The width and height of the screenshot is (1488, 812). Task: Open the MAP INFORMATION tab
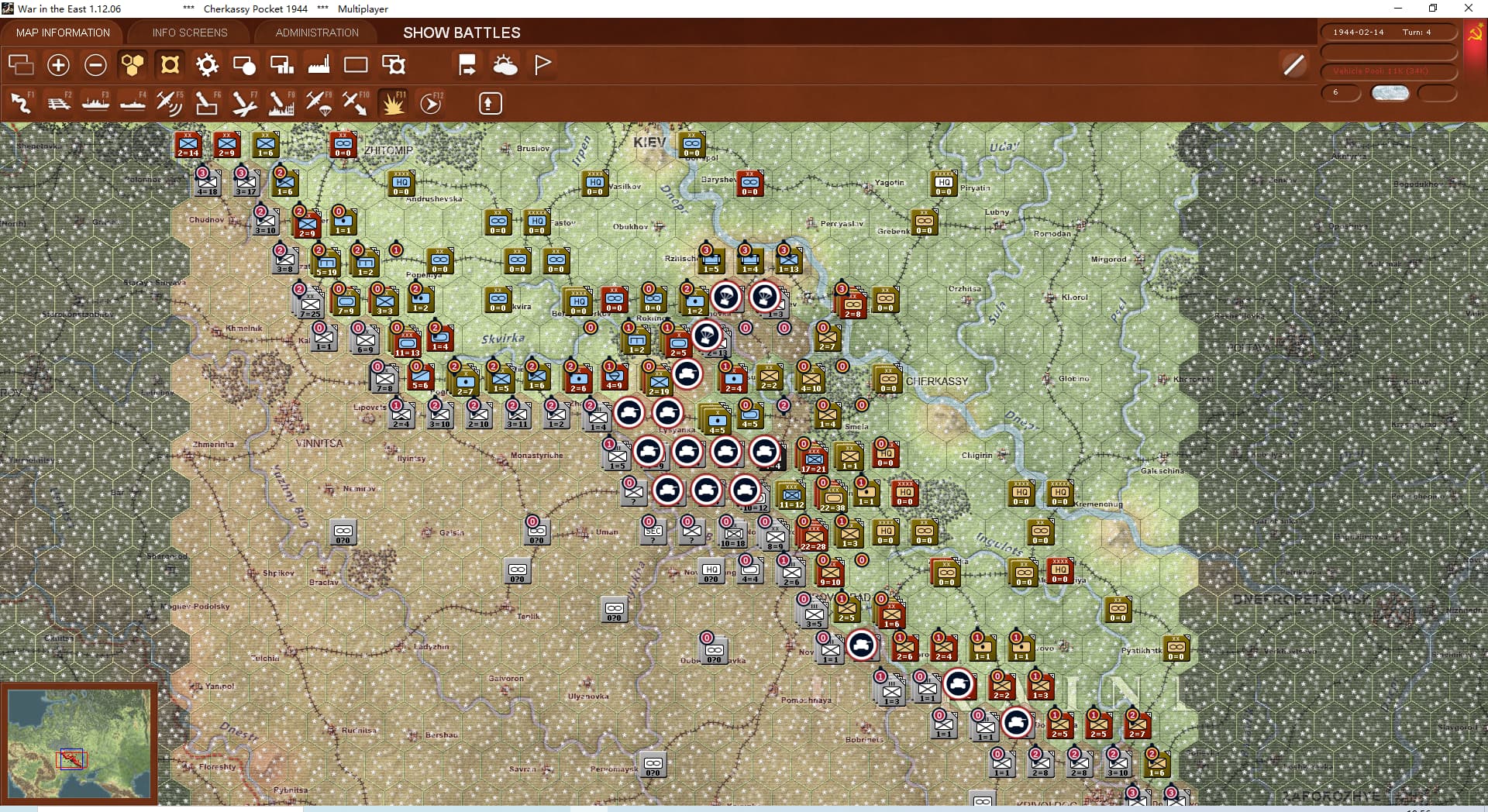coord(63,33)
